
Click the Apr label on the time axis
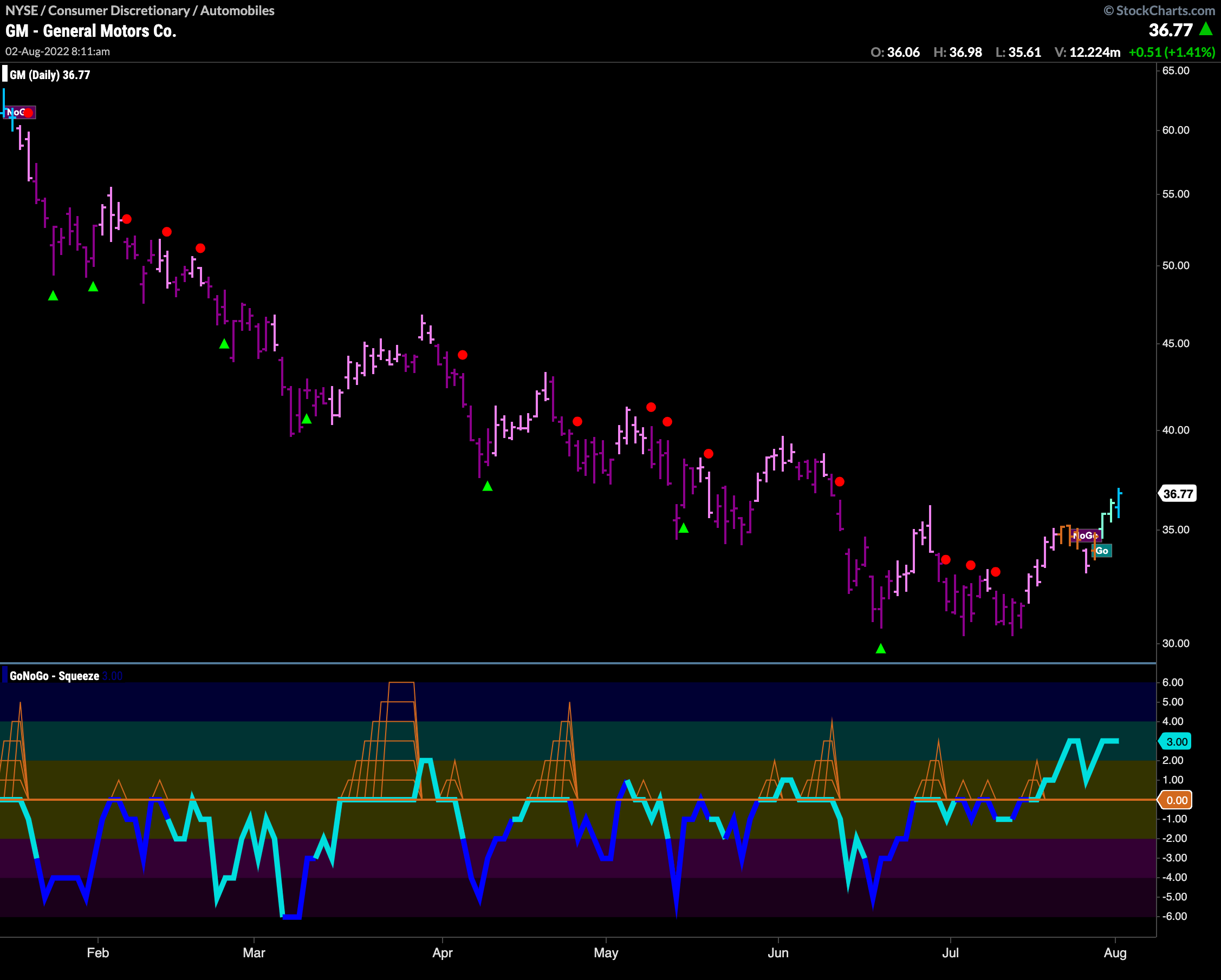[x=442, y=953]
